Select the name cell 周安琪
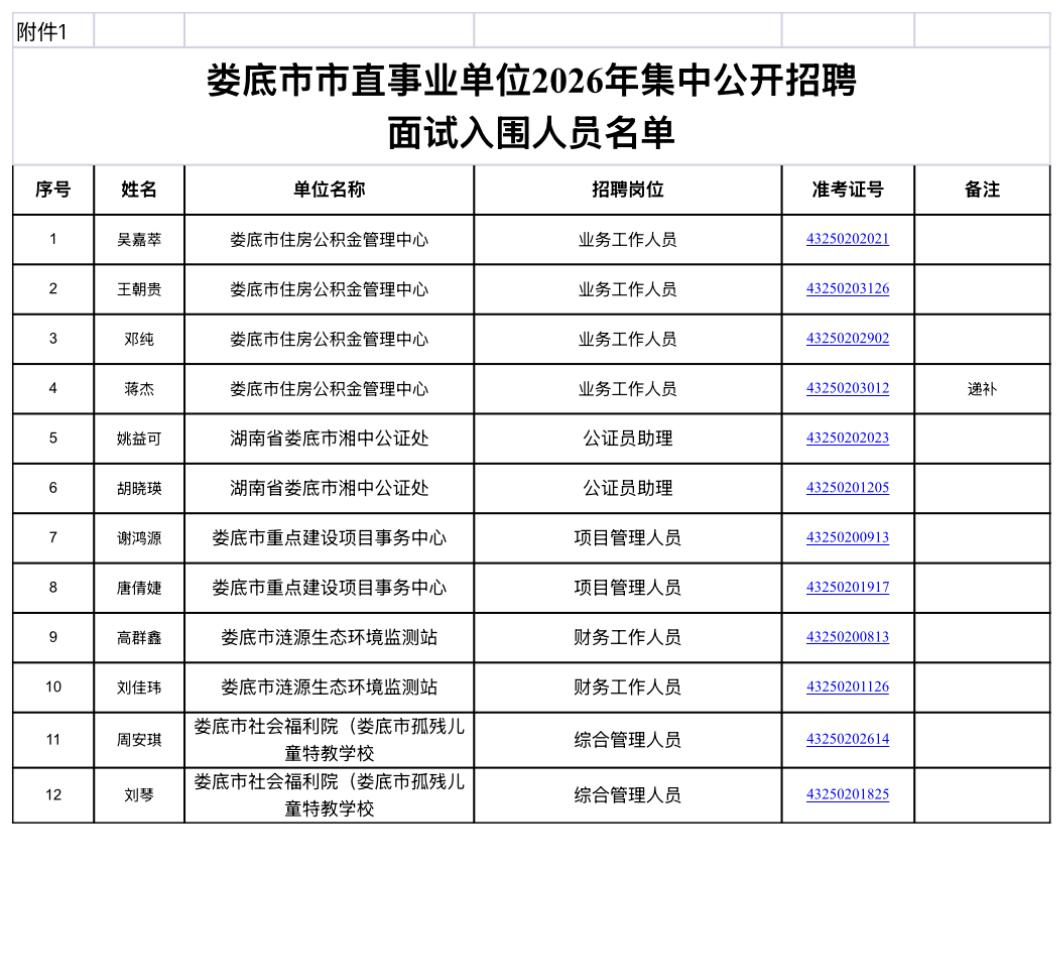 139,740
